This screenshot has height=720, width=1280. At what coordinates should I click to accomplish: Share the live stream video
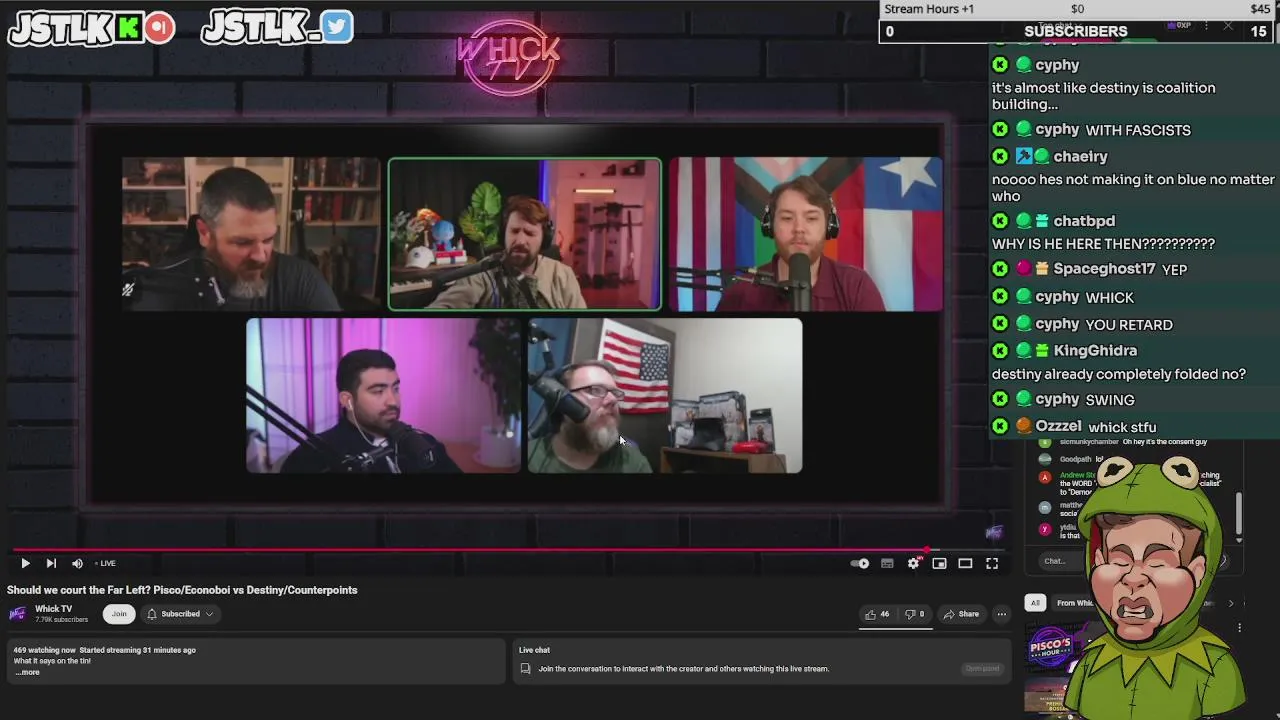click(x=962, y=614)
